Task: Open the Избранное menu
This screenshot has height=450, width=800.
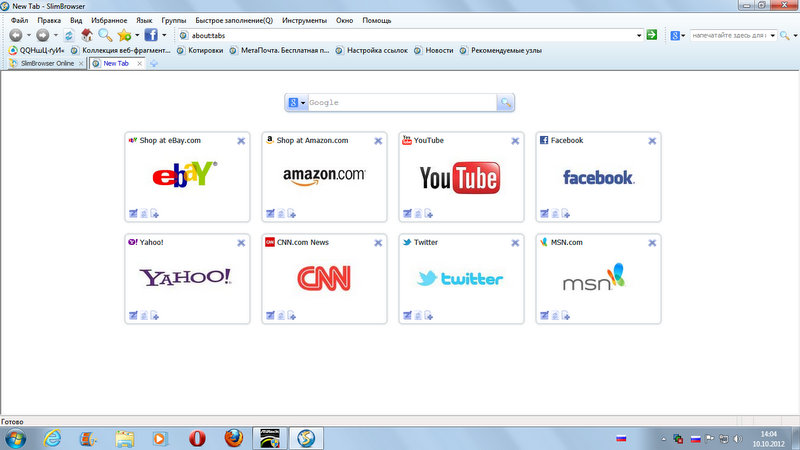Action: (x=109, y=20)
